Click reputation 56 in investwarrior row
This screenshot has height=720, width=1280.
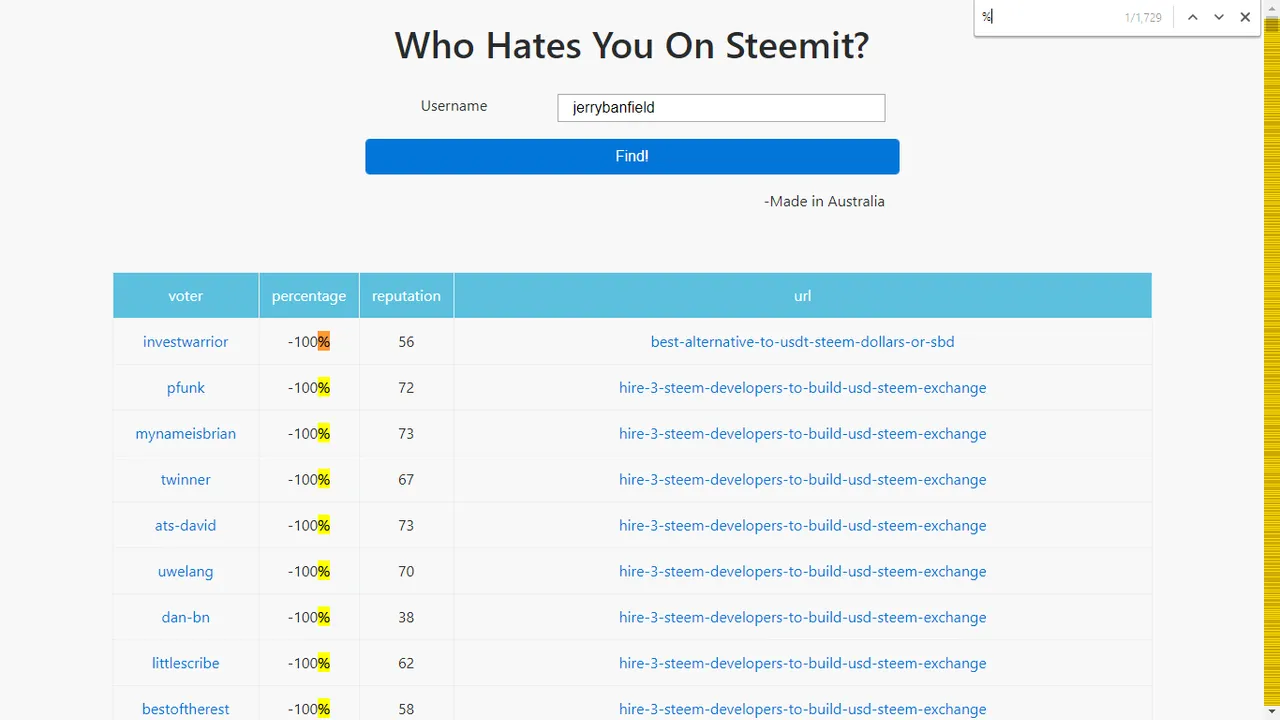coord(406,342)
